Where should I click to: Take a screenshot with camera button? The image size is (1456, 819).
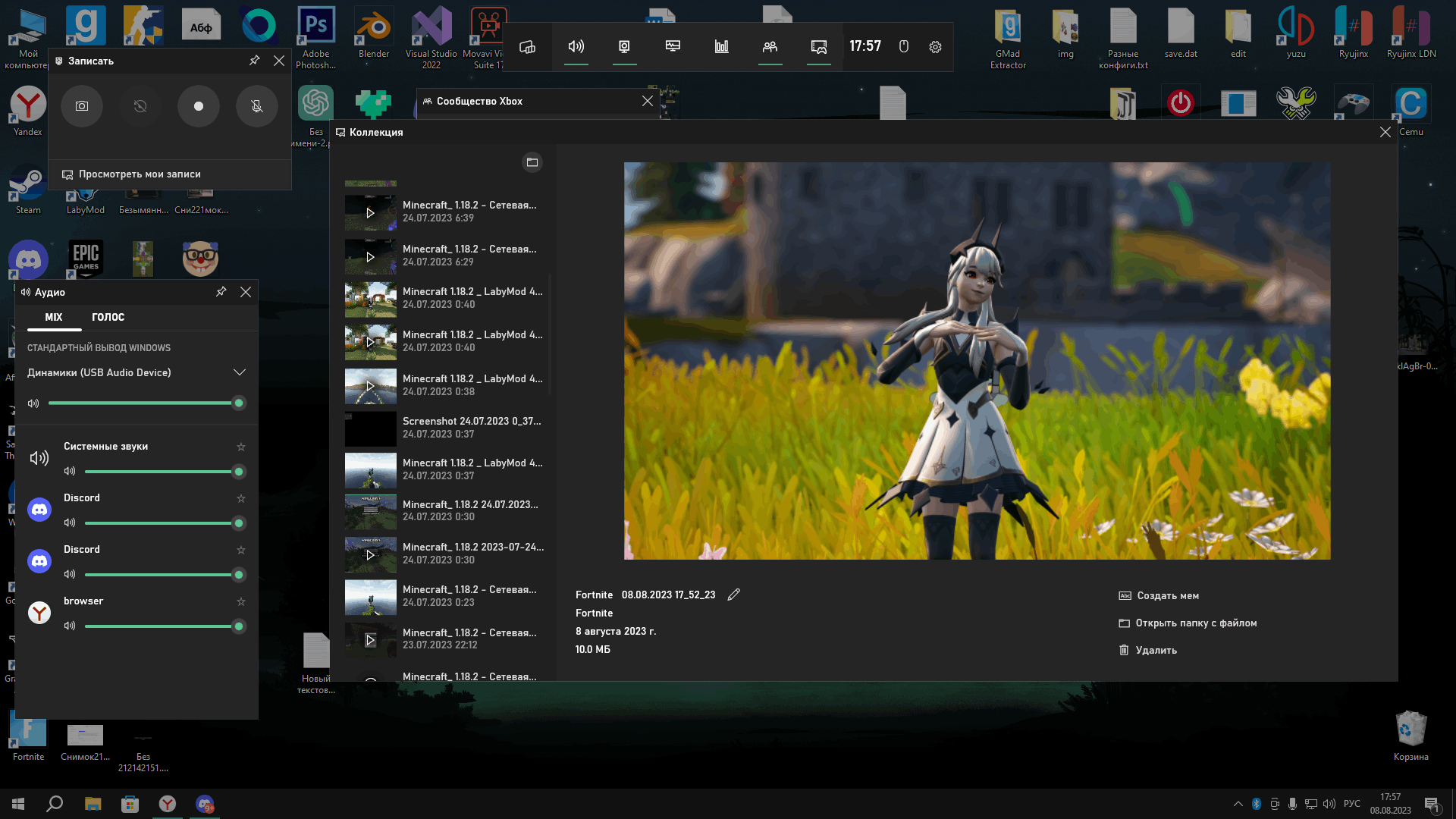point(82,106)
